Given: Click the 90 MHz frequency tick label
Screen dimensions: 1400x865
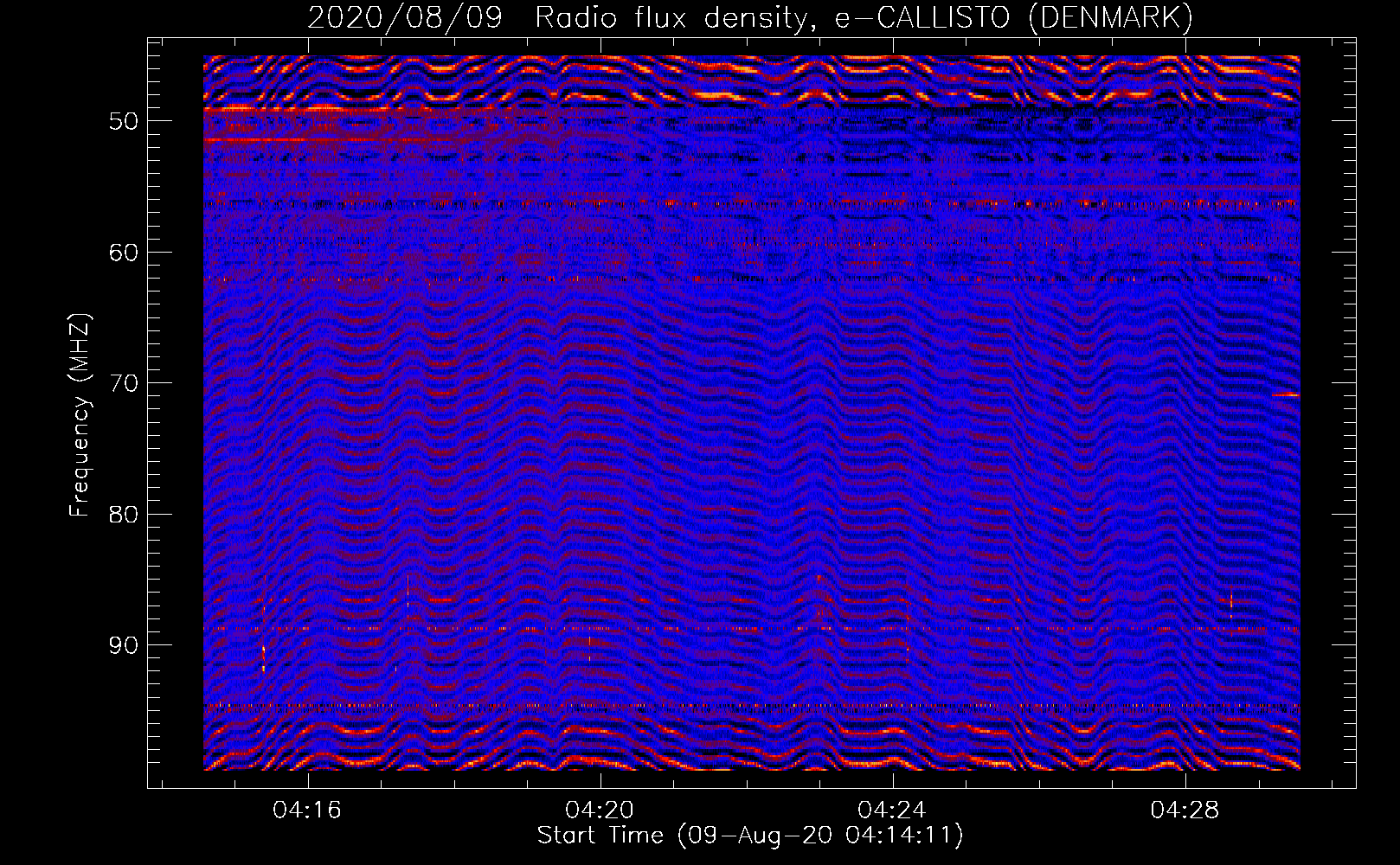Looking at the screenshot, I should [x=123, y=645].
